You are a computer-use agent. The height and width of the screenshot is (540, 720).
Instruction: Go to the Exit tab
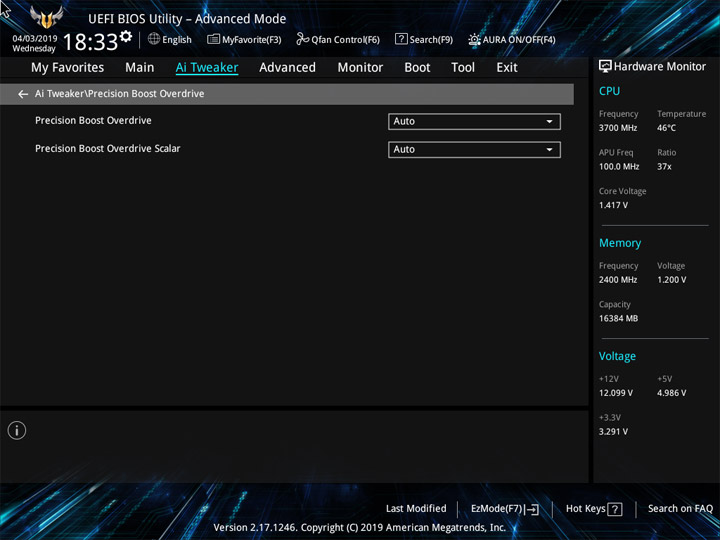pyautogui.click(x=507, y=68)
